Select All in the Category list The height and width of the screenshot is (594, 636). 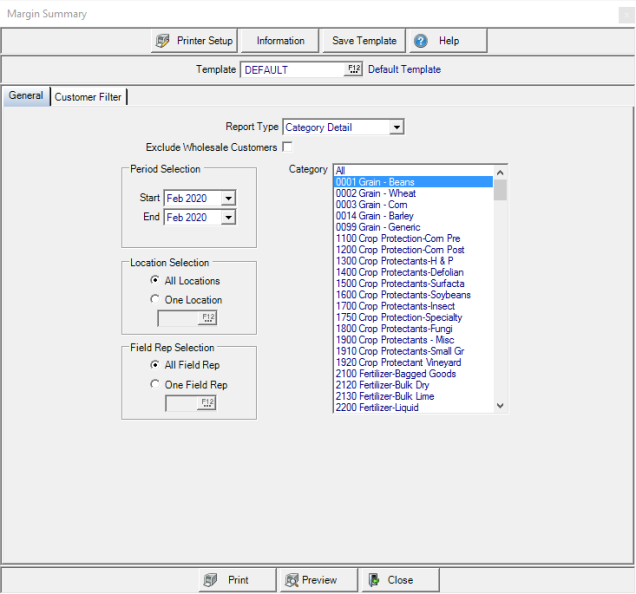413,170
